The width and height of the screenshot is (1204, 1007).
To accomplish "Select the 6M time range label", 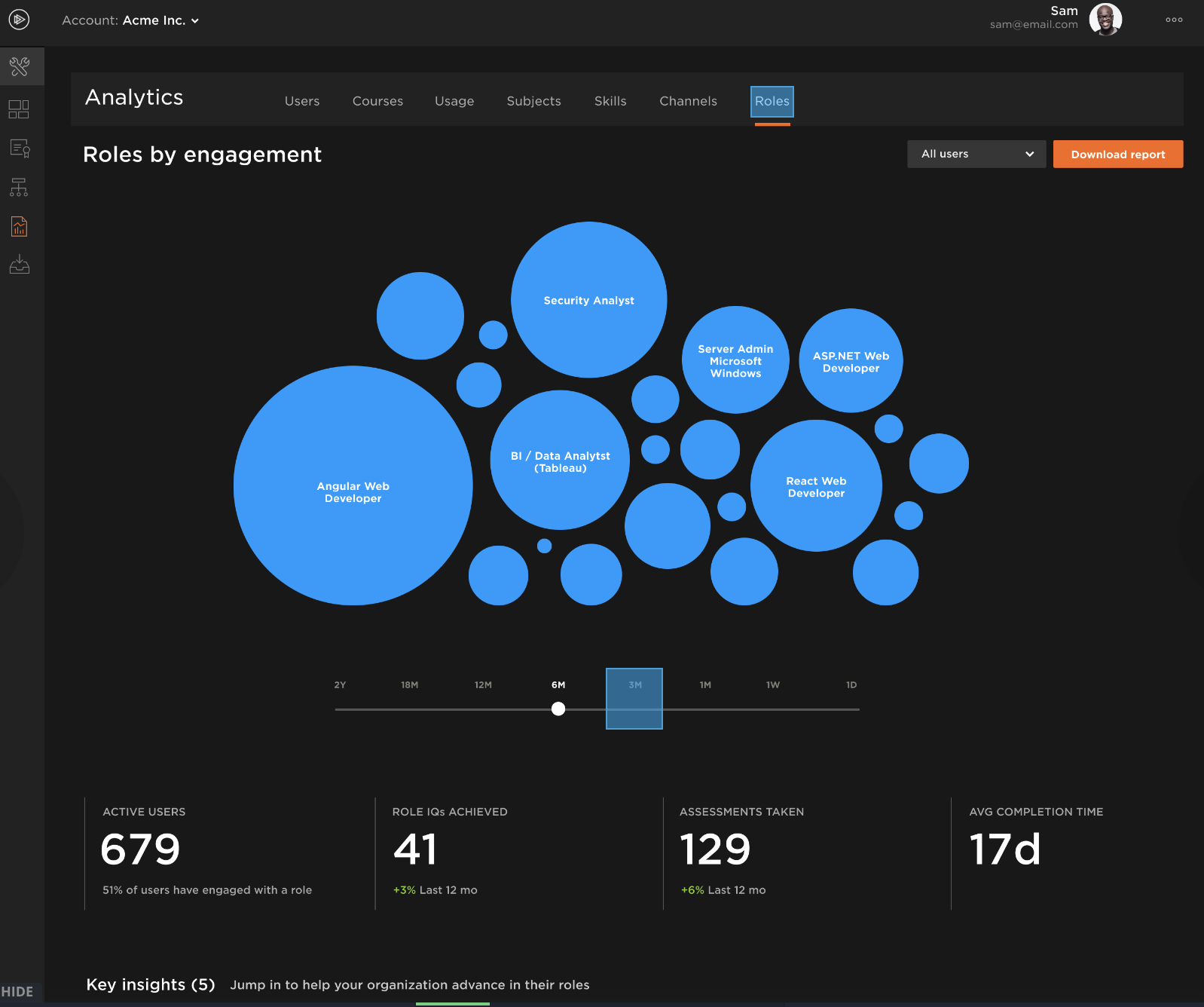I will point(558,685).
